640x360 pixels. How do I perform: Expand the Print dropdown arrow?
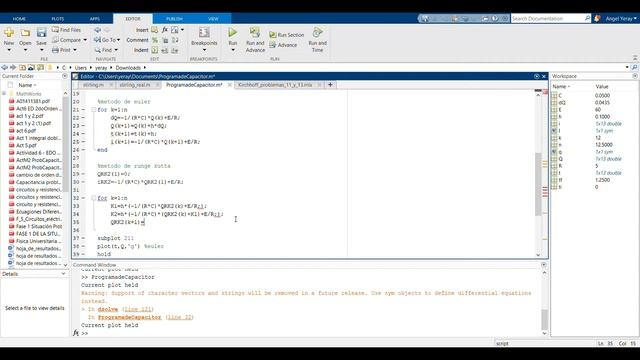click(x=75, y=50)
